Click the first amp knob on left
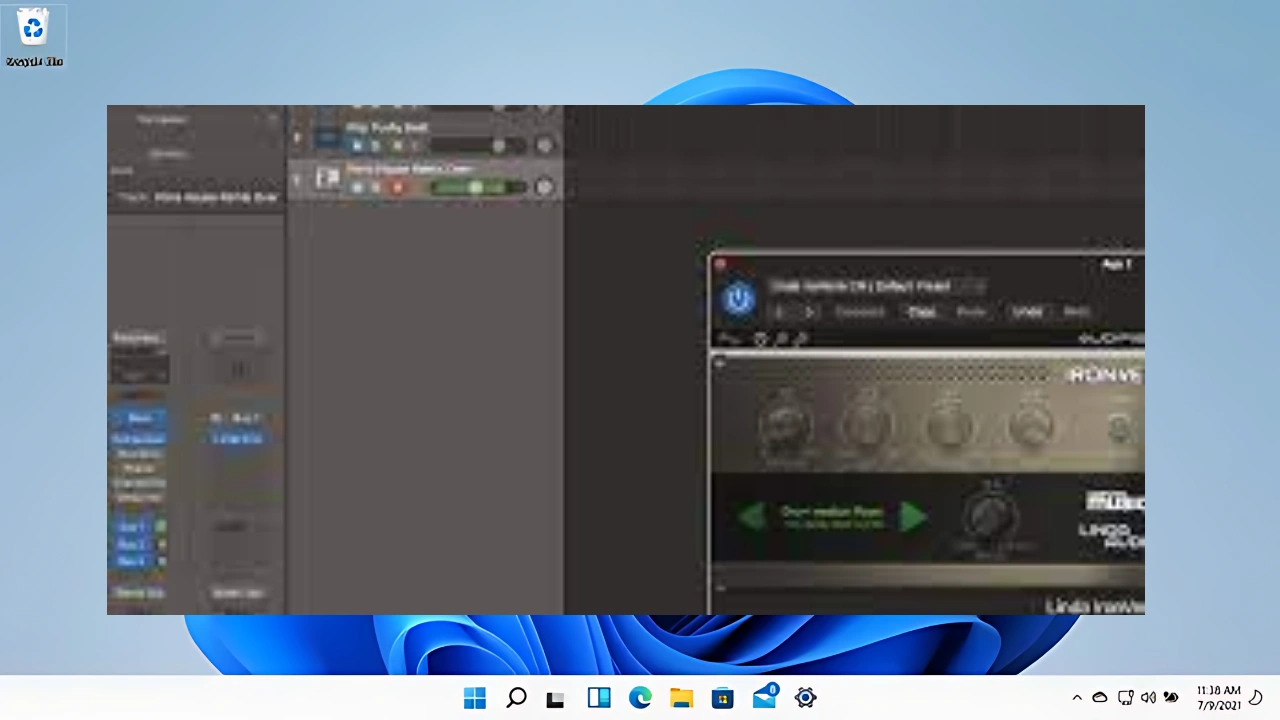1280x720 pixels. (784, 424)
